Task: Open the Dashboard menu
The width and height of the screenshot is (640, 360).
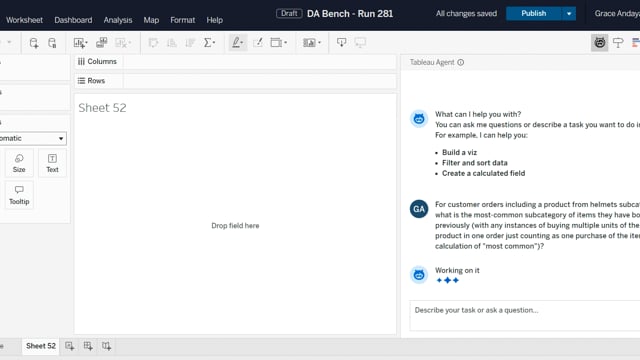Action: pyautogui.click(x=73, y=20)
